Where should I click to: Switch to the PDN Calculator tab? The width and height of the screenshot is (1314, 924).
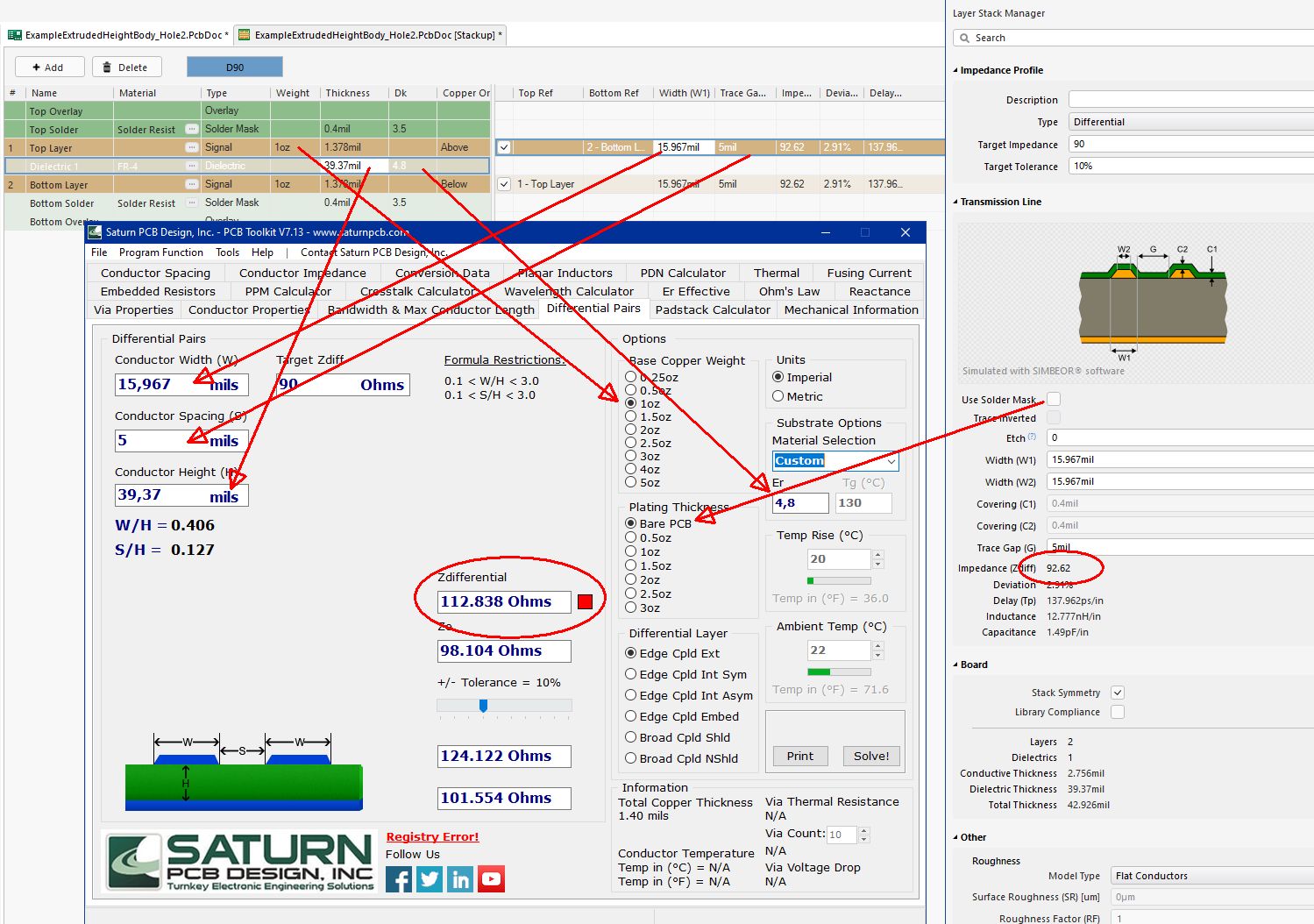(x=683, y=273)
